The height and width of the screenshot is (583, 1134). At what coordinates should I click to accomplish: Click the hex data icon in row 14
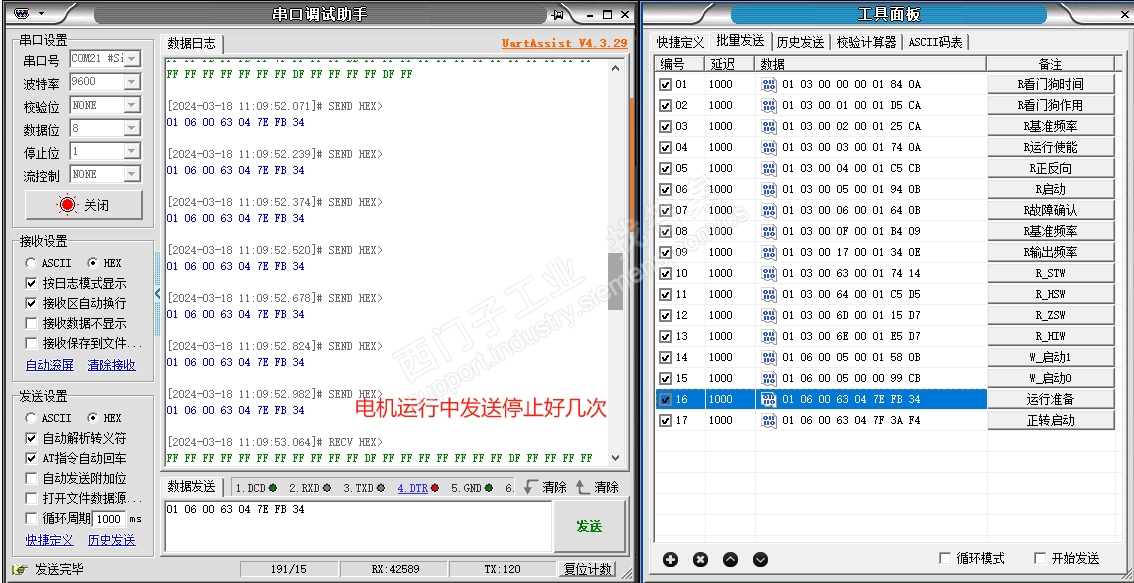tap(769, 357)
